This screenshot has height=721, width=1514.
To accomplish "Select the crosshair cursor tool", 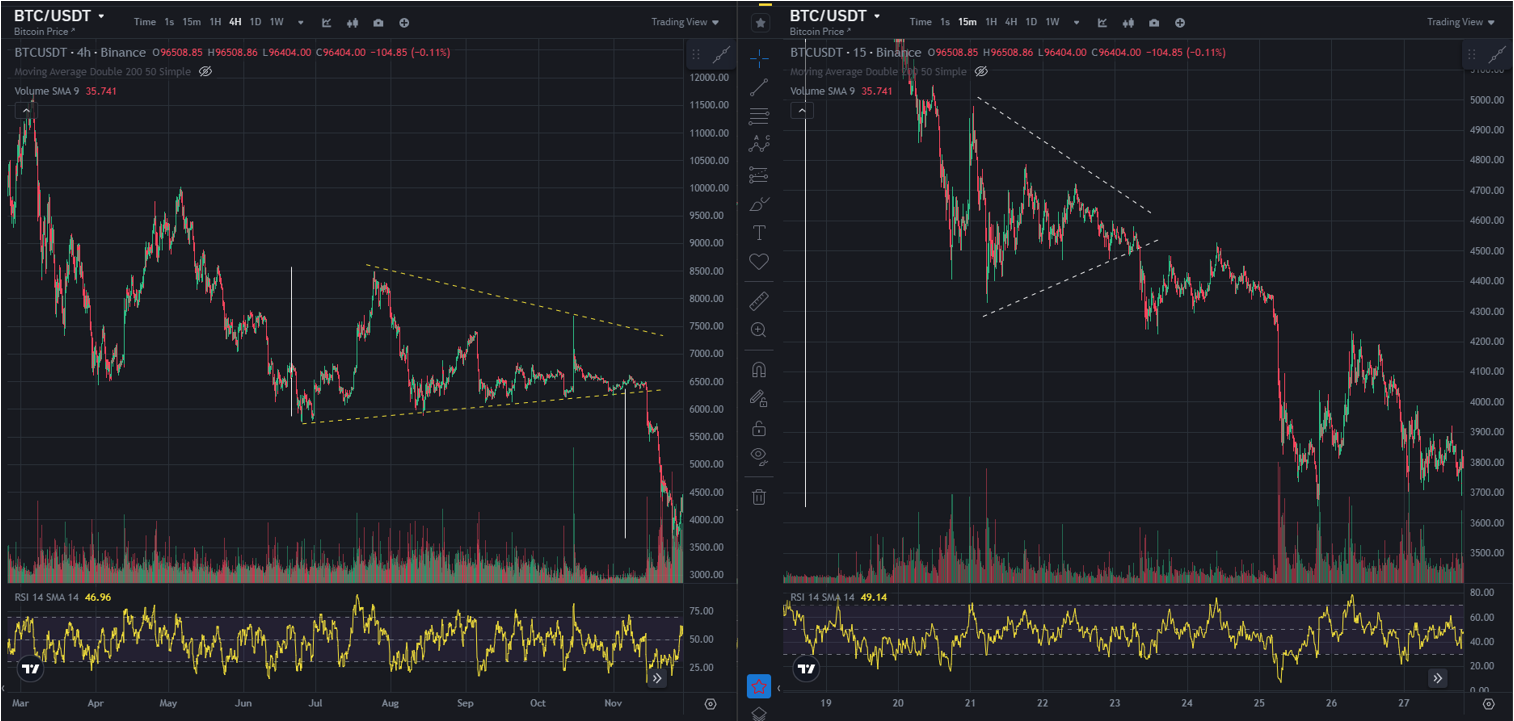I will point(759,58).
